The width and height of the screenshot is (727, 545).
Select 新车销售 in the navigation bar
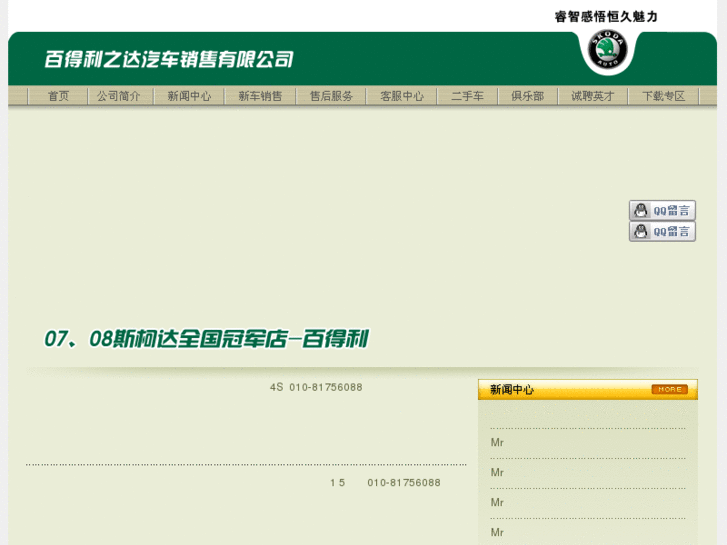pos(260,96)
